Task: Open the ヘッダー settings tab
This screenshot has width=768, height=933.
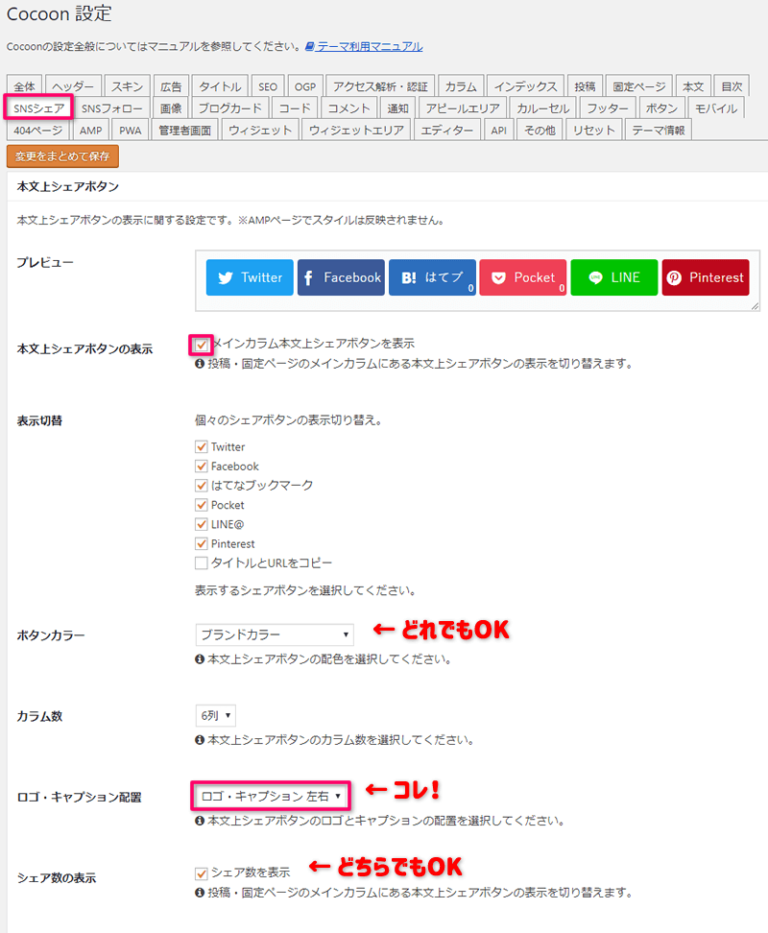Action: (74, 86)
